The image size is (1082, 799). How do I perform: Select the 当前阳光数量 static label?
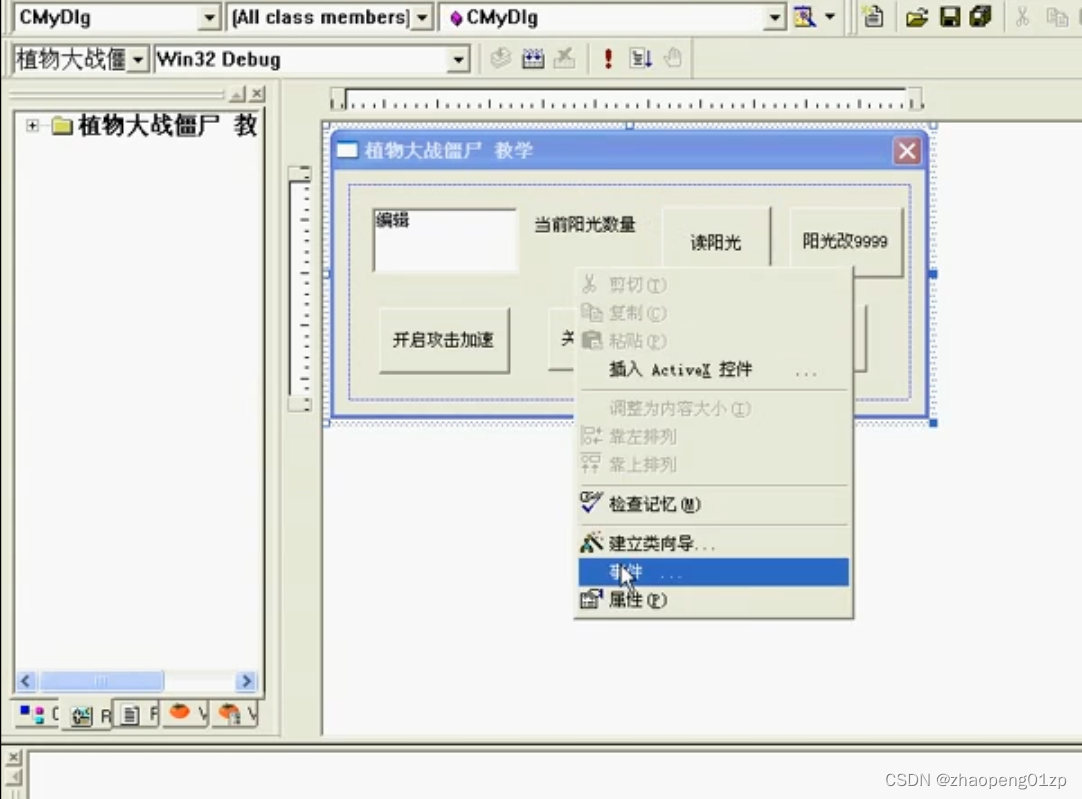click(584, 224)
